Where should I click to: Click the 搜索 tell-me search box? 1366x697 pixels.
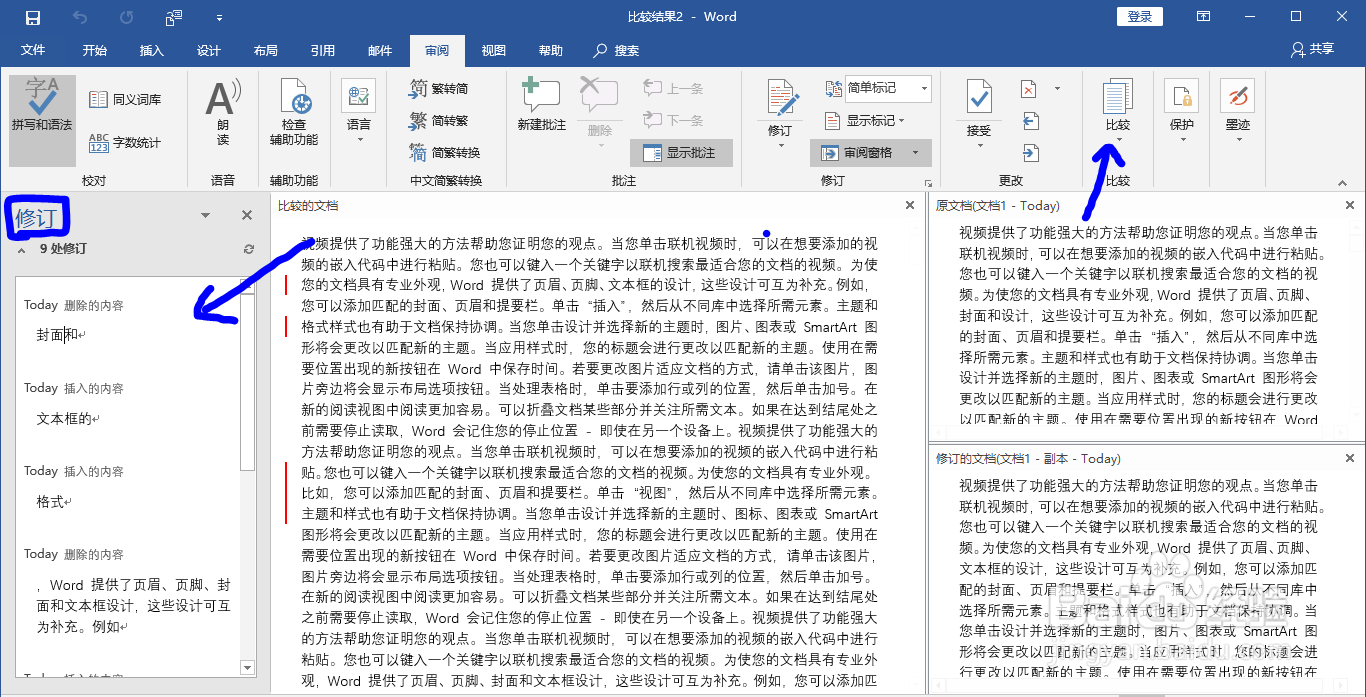pos(617,50)
